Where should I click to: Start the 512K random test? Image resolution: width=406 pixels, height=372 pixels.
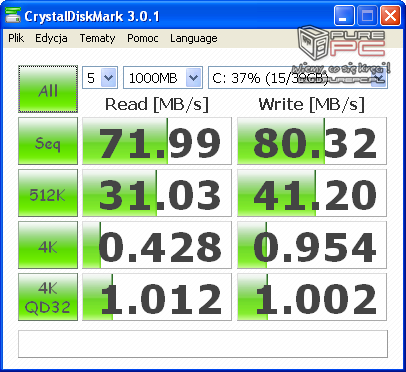click(x=48, y=193)
